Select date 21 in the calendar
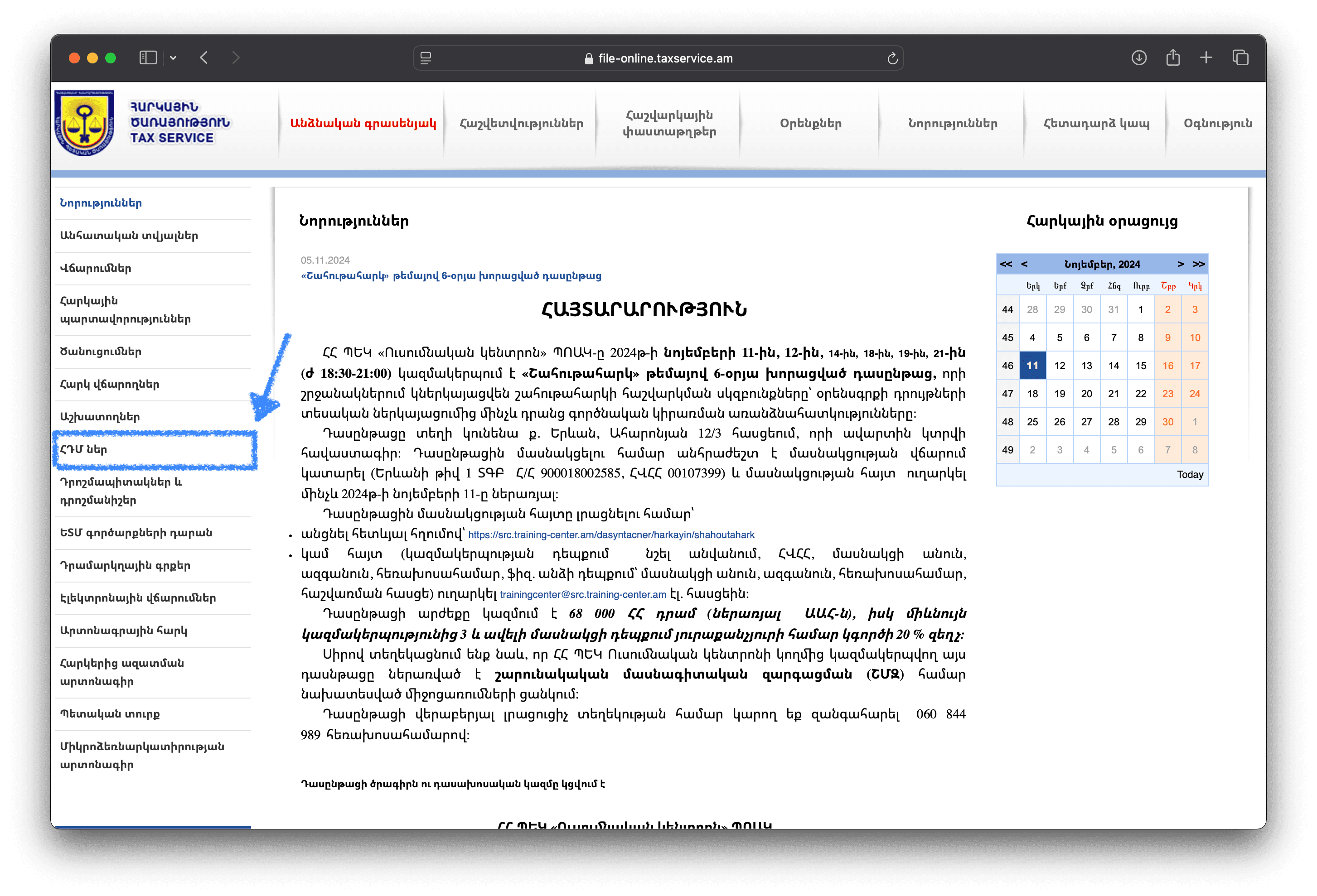This screenshot has height=896, width=1317. pyautogui.click(x=1114, y=394)
